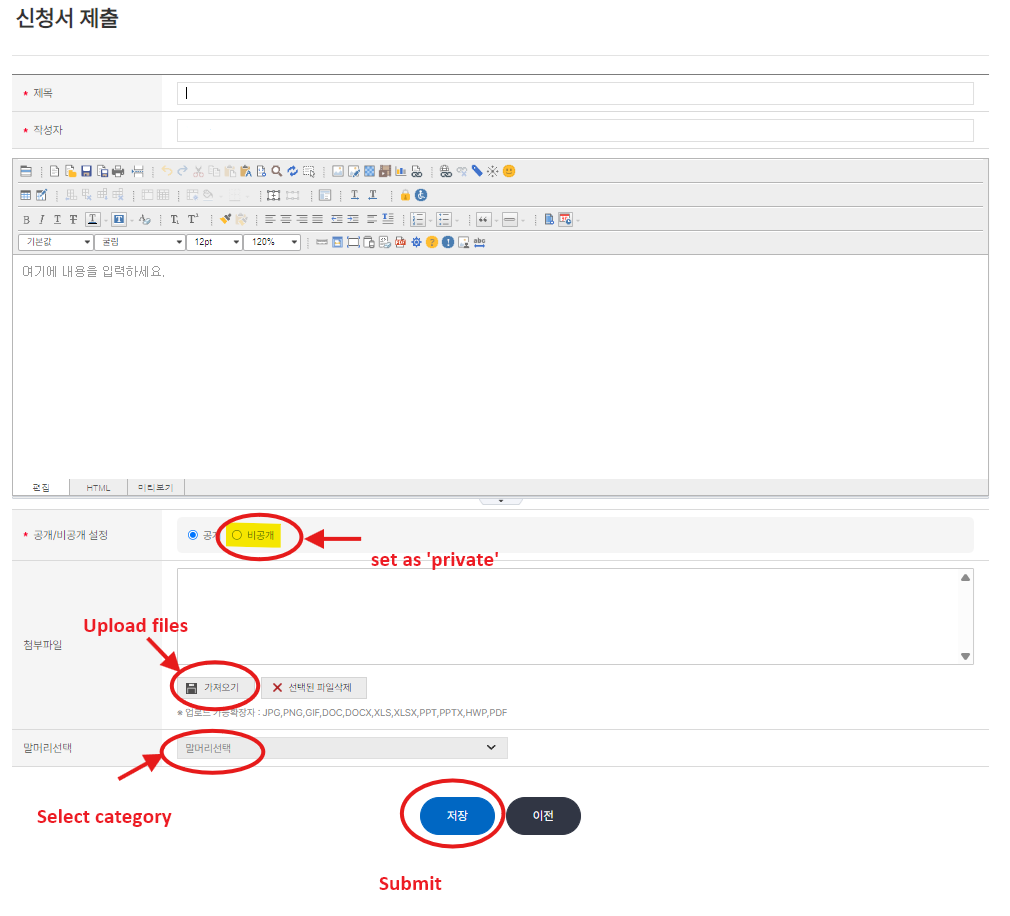Viewport: 1010px width, 916px height.
Task: Click the blue 저장 submit button
Action: [457, 816]
